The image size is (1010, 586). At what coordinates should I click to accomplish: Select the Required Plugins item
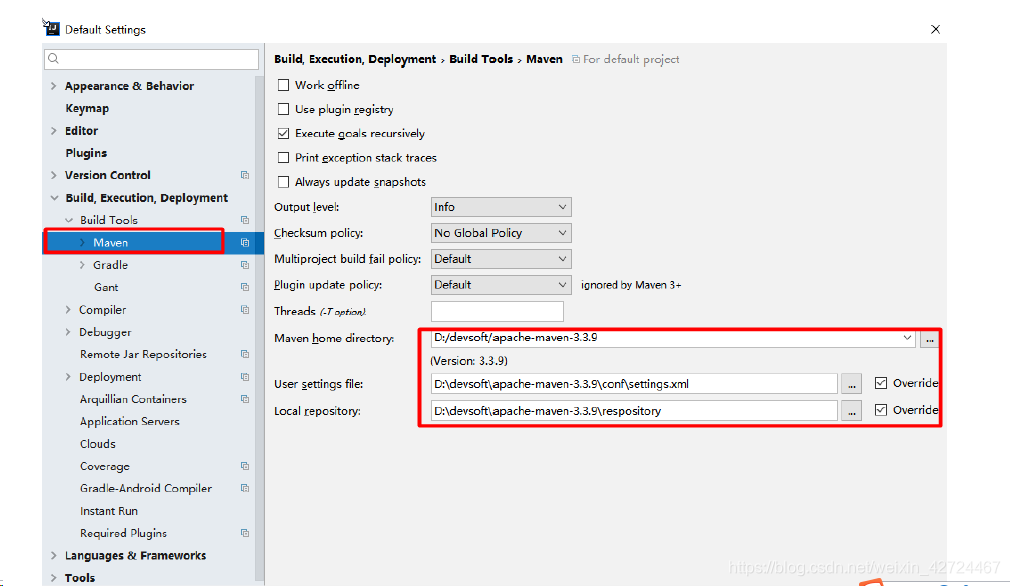pyautogui.click(x=123, y=533)
